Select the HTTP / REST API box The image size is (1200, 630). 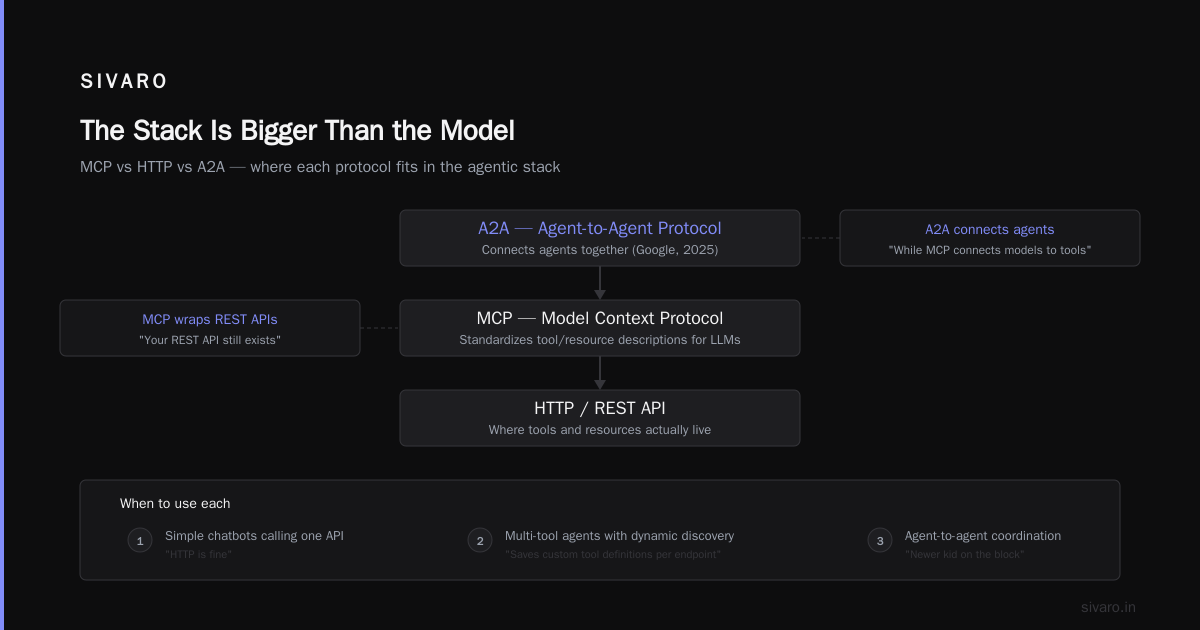pyautogui.click(x=600, y=418)
